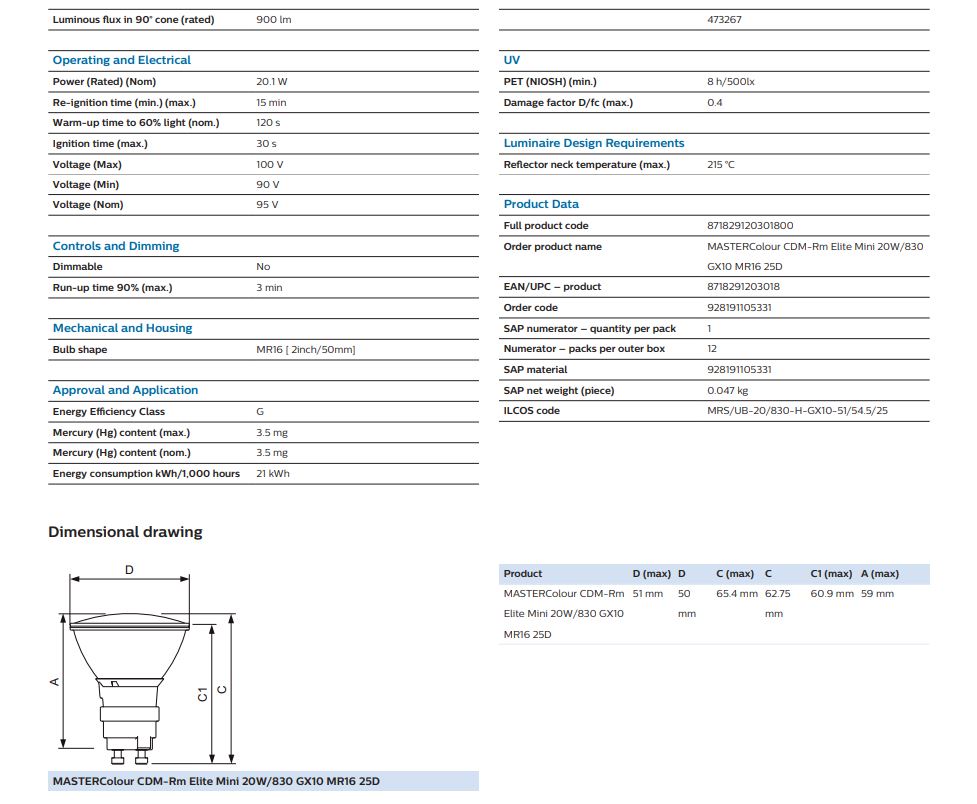Click the lamp dimensional drawing image
Viewport: 977px width, 804px height.
(143, 664)
